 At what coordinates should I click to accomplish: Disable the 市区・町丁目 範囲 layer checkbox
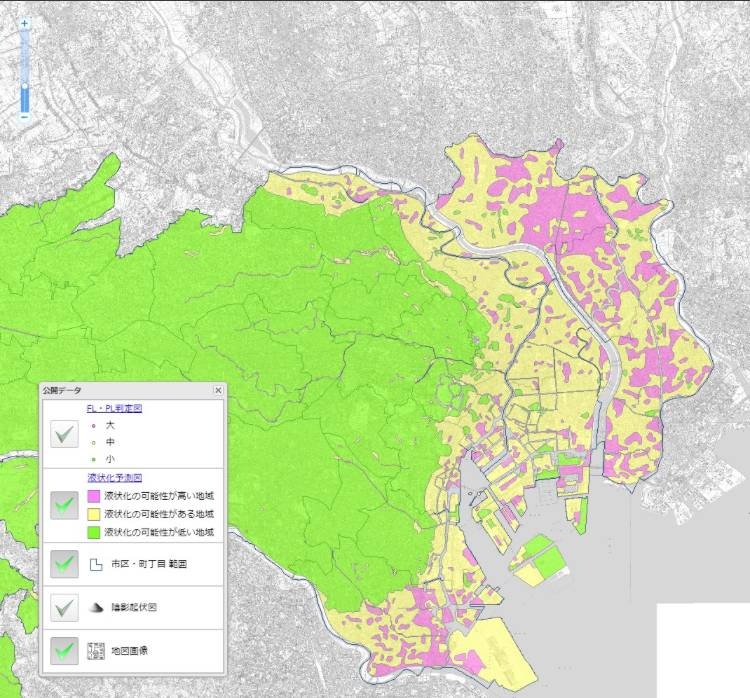pyautogui.click(x=66, y=564)
